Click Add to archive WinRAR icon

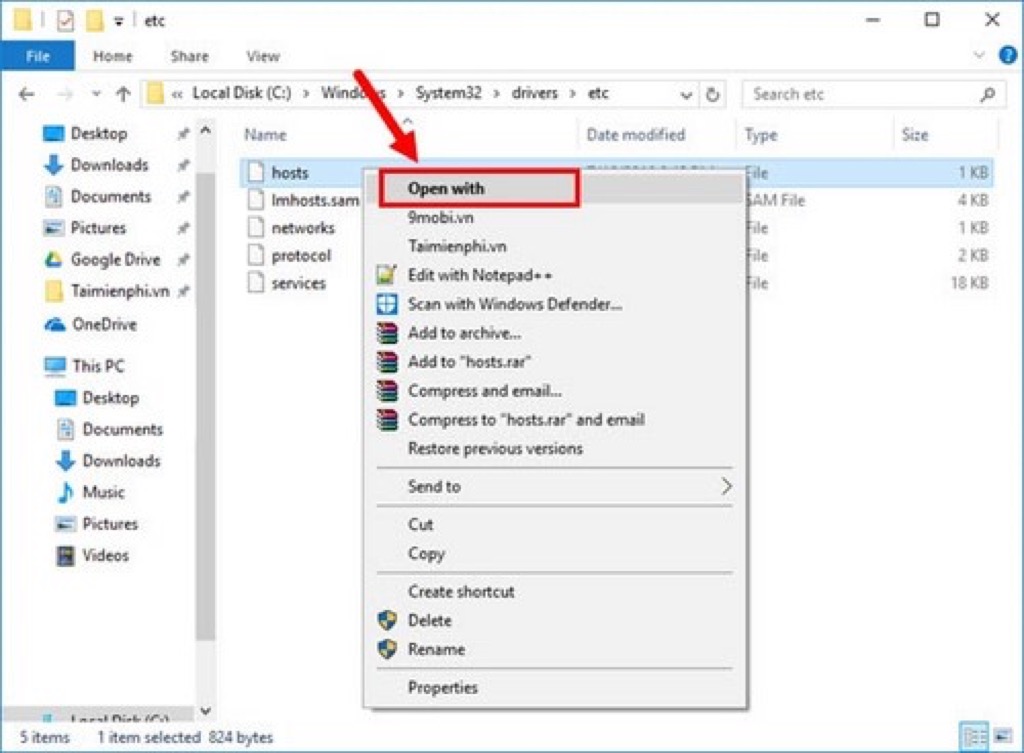387,332
